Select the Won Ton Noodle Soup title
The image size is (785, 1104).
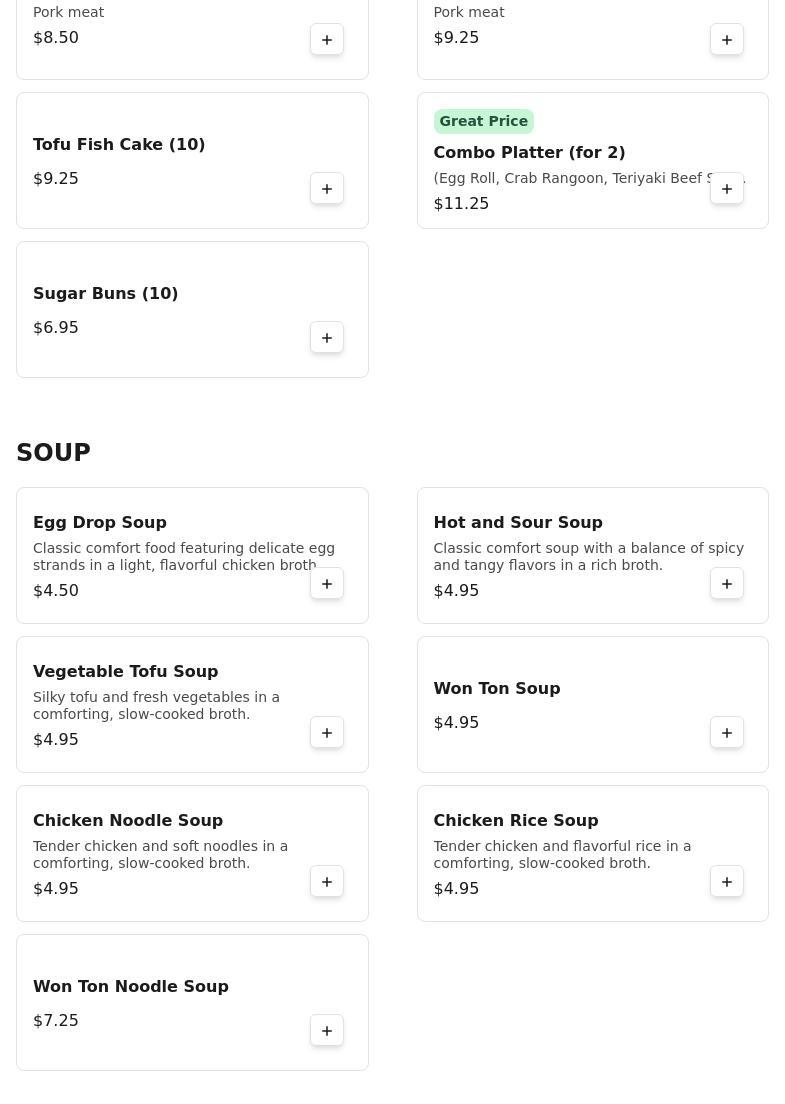point(131,987)
